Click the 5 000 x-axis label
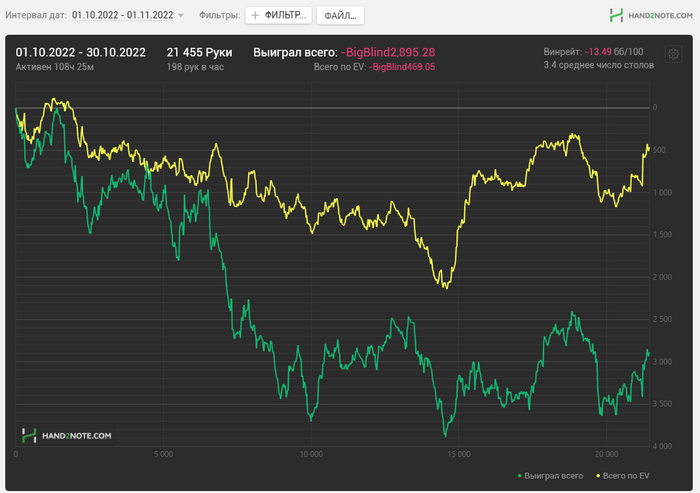The height and width of the screenshot is (493, 700). [x=163, y=454]
